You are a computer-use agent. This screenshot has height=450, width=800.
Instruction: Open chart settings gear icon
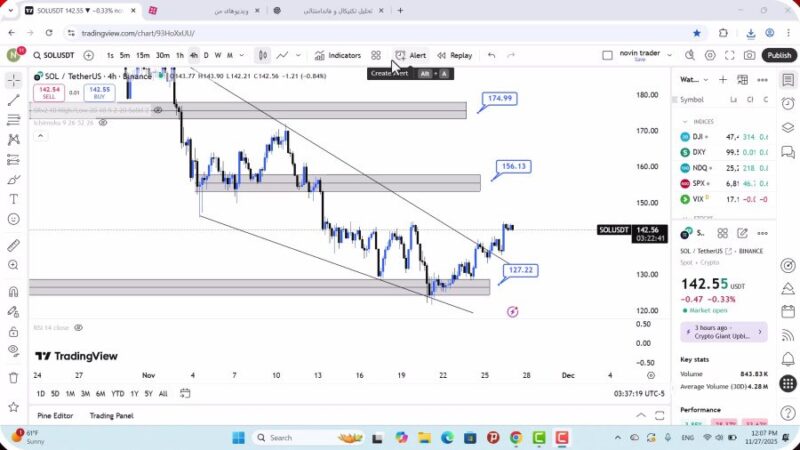pyautogui.click(x=711, y=56)
